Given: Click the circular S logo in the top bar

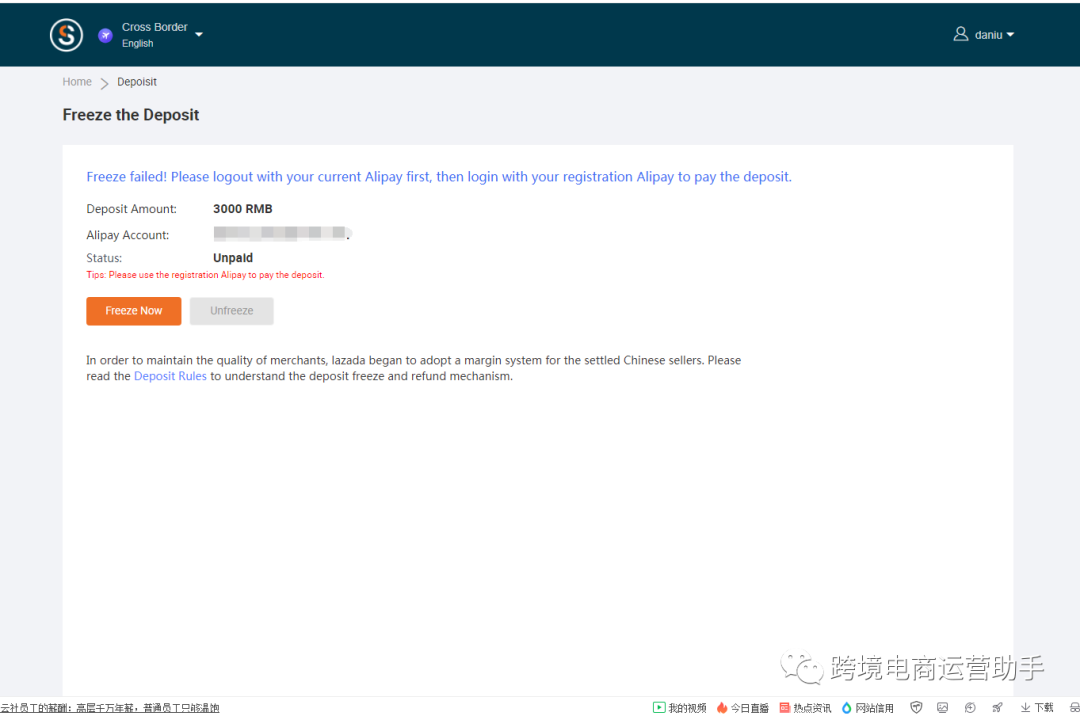Looking at the screenshot, I should (66, 34).
